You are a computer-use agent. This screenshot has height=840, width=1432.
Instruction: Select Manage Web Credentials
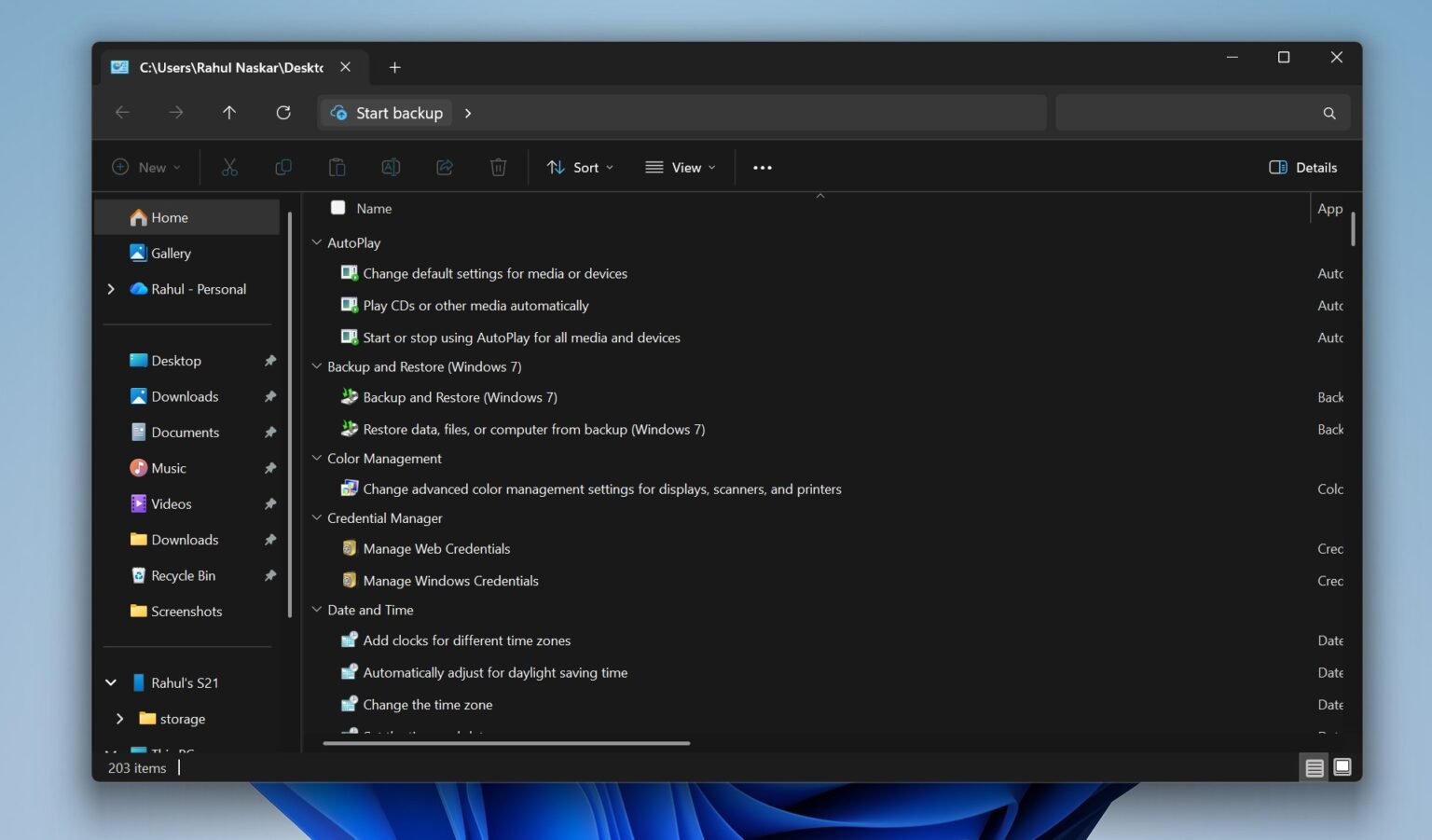(436, 549)
